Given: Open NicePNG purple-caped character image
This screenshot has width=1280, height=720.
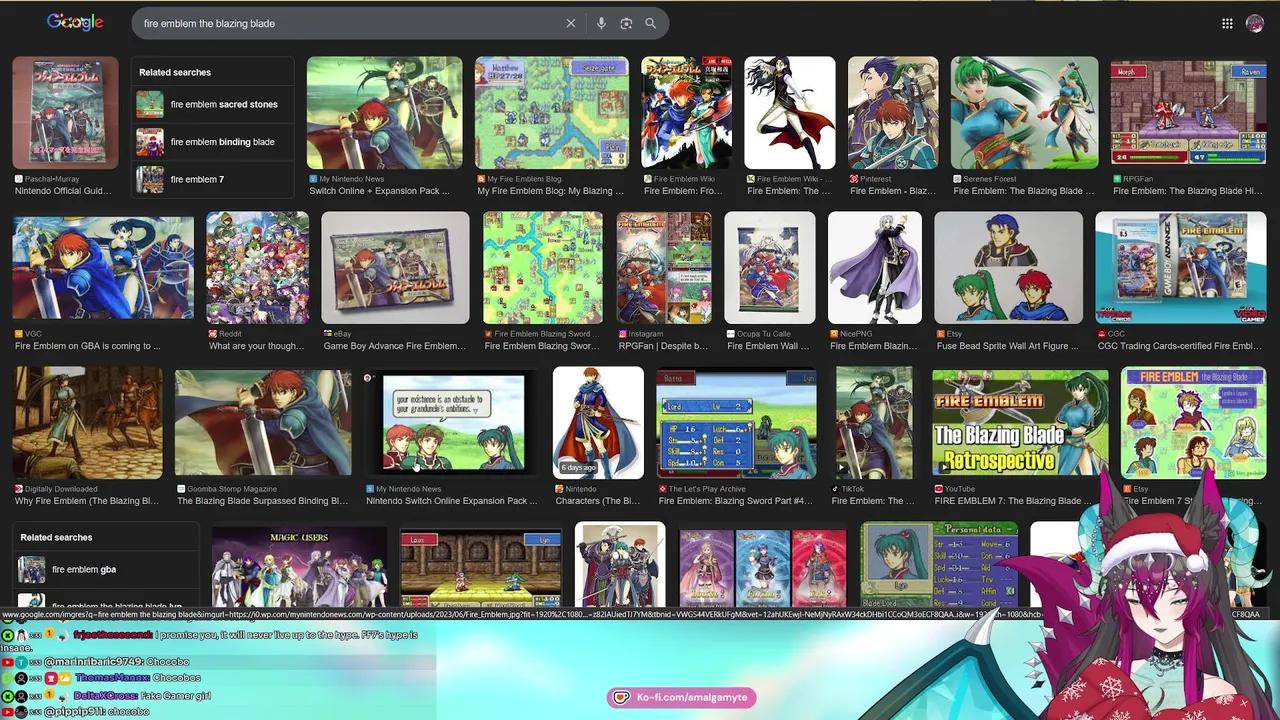Looking at the screenshot, I should tap(875, 268).
